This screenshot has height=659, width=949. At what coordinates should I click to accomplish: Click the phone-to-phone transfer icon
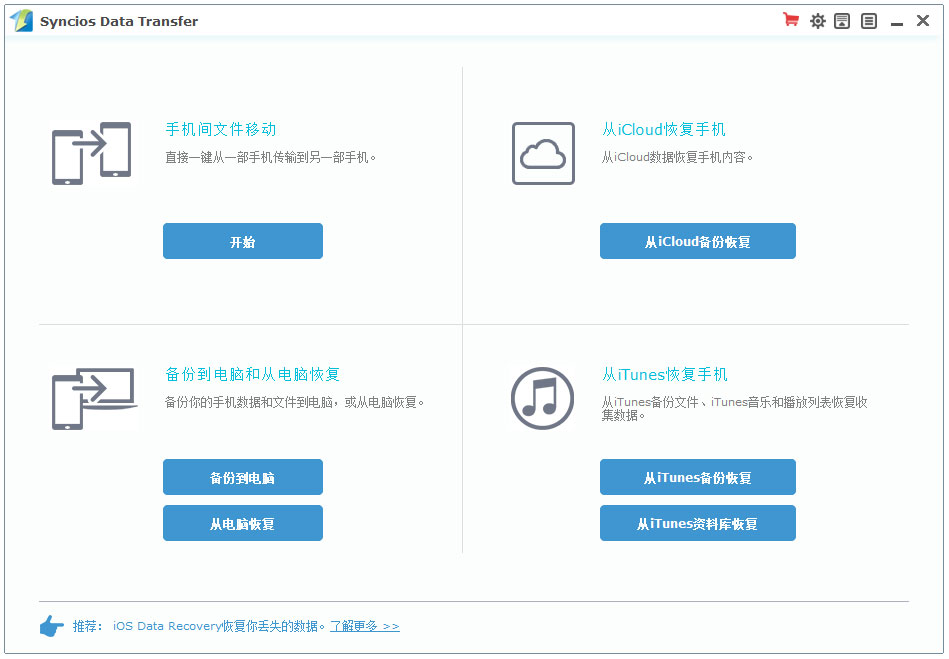(92, 153)
